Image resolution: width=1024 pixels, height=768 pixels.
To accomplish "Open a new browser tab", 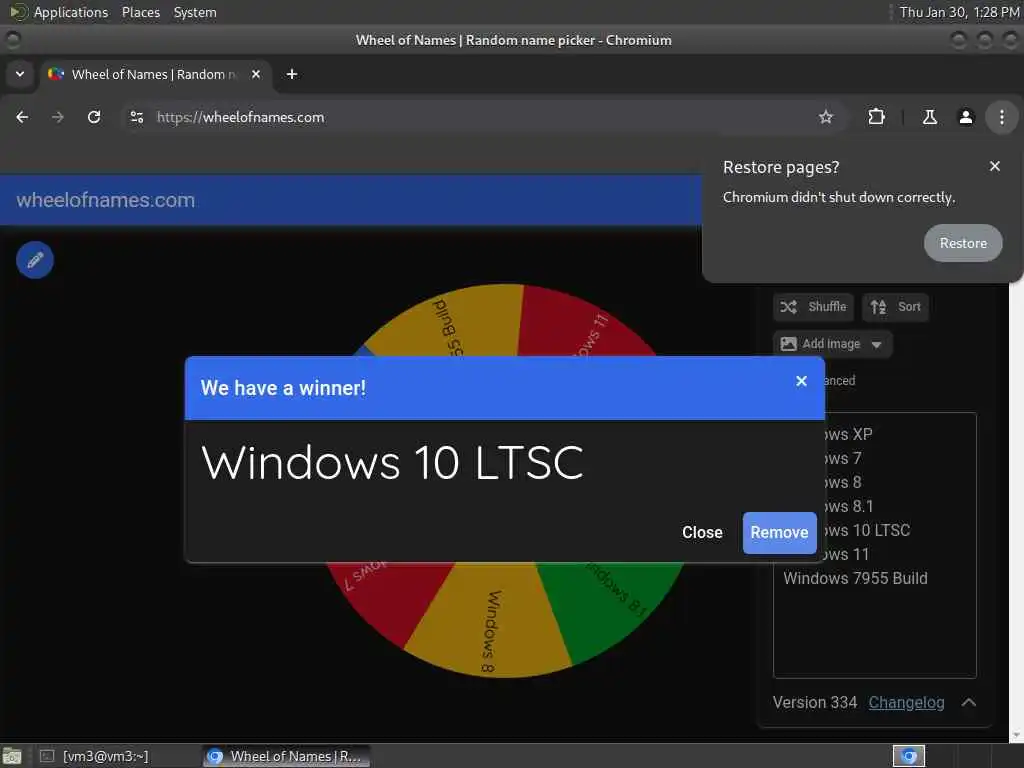I will 292,74.
